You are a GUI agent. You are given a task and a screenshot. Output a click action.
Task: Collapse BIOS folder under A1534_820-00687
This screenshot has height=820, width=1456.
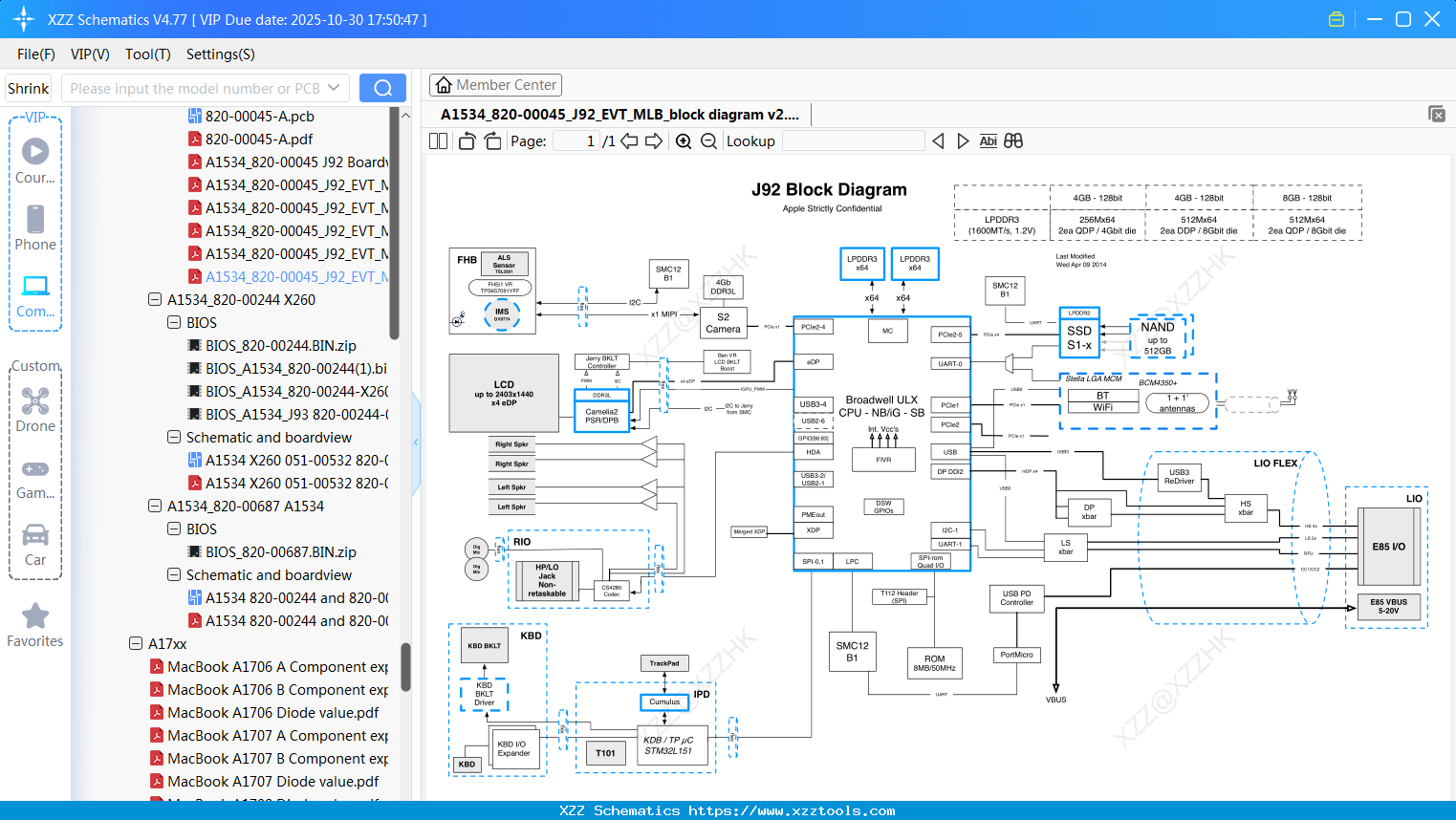(x=174, y=529)
